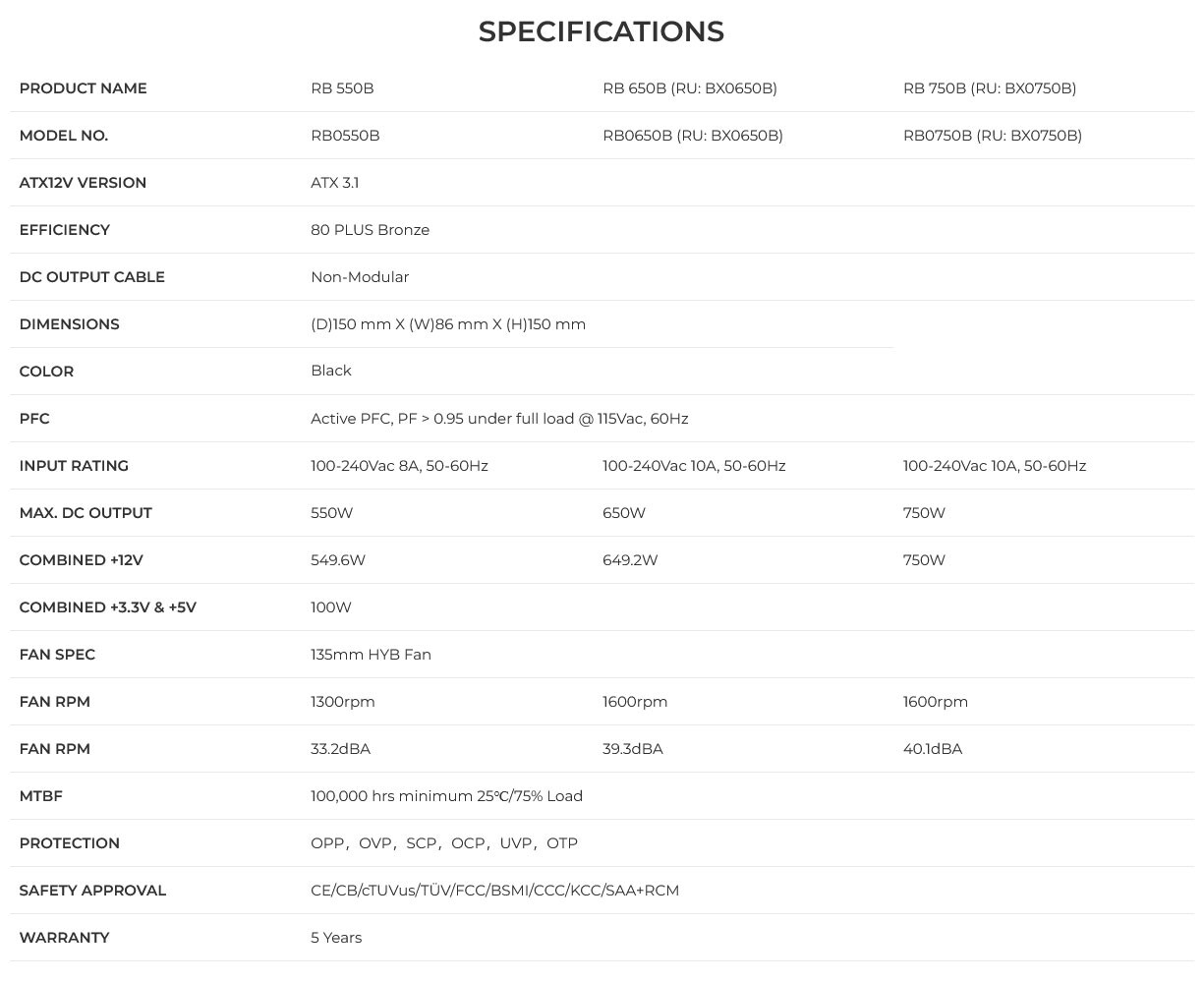Click the Non-Modular cable value
Screen dimensions: 1204x982
[x=360, y=277]
